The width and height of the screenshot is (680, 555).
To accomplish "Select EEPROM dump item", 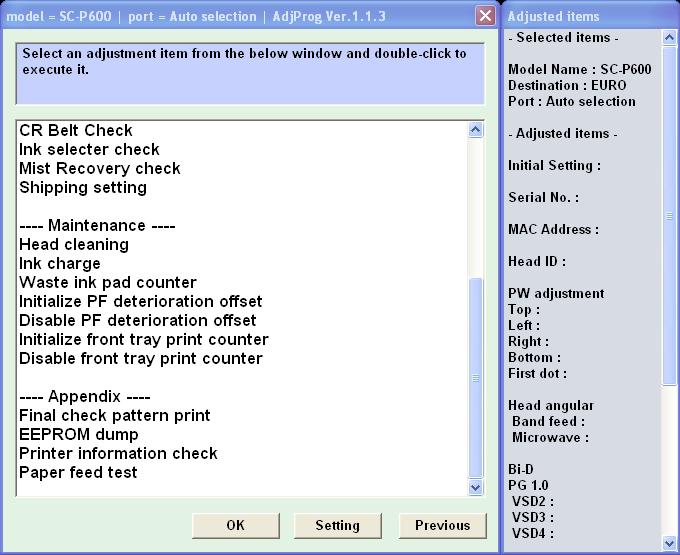I will [79, 435].
